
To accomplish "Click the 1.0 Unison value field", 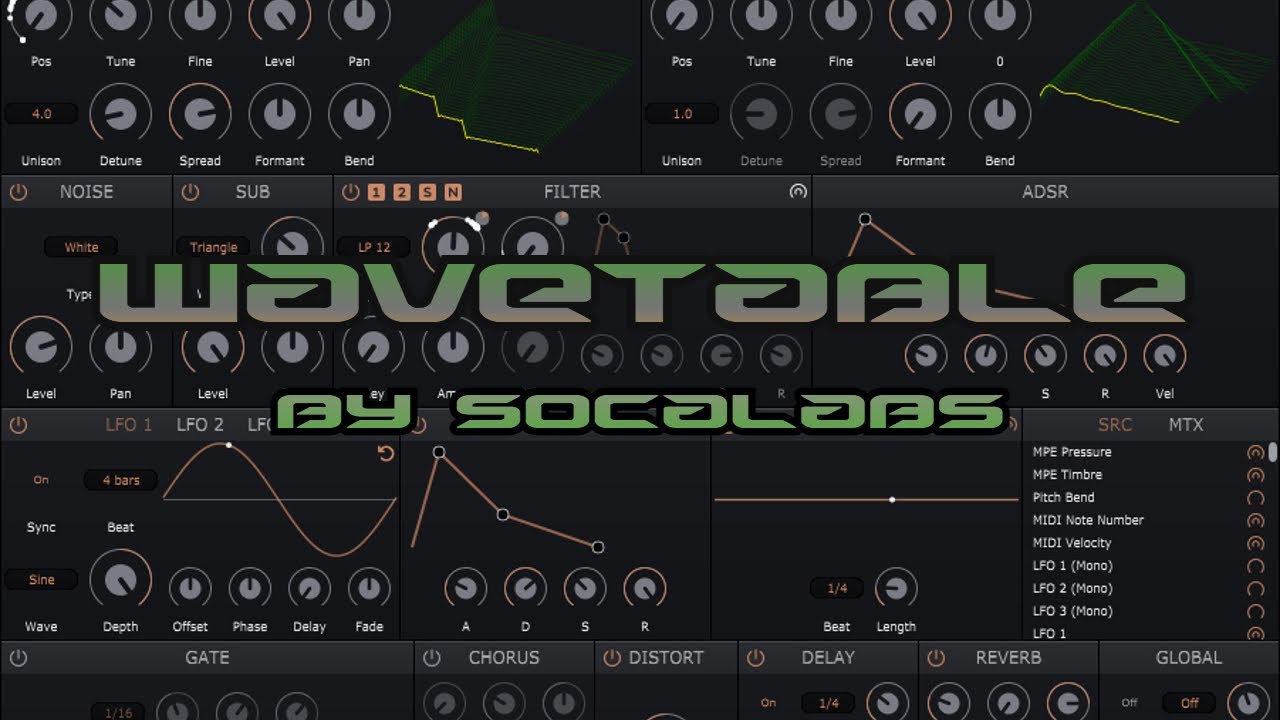I will (x=682, y=114).
